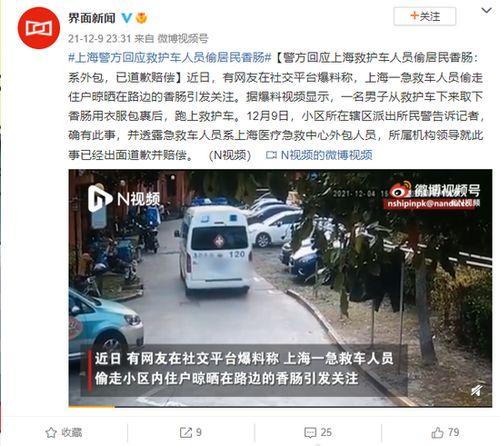Open the 微博视频号 source link
Screen dimensions: 500x446
pyautogui.click(x=183, y=39)
